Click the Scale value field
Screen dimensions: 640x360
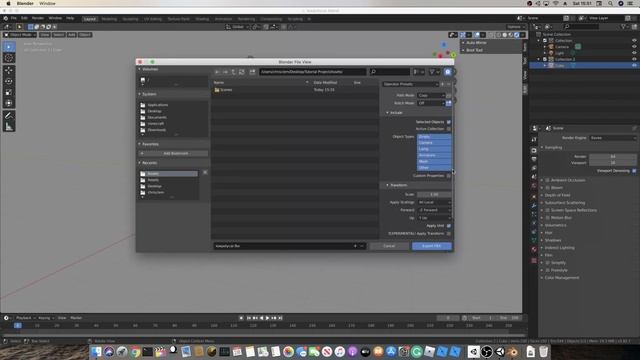point(434,195)
